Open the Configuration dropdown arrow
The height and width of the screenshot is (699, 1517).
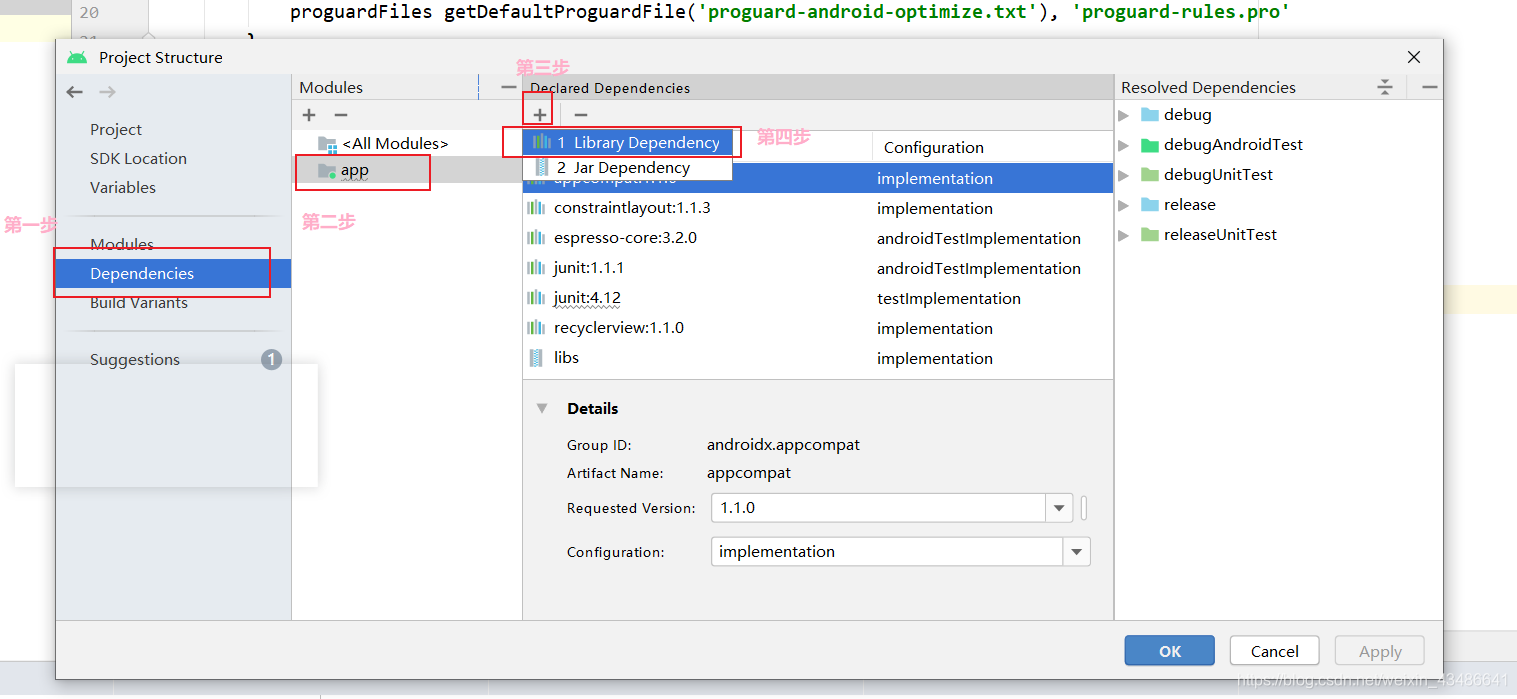[1077, 552]
